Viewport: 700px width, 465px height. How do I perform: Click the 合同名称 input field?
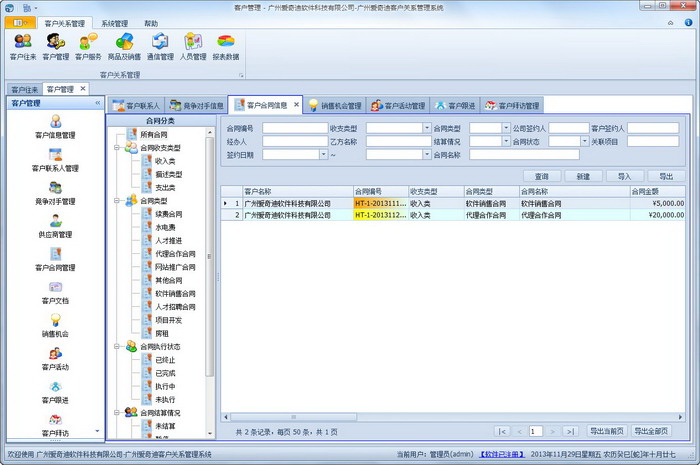524,155
